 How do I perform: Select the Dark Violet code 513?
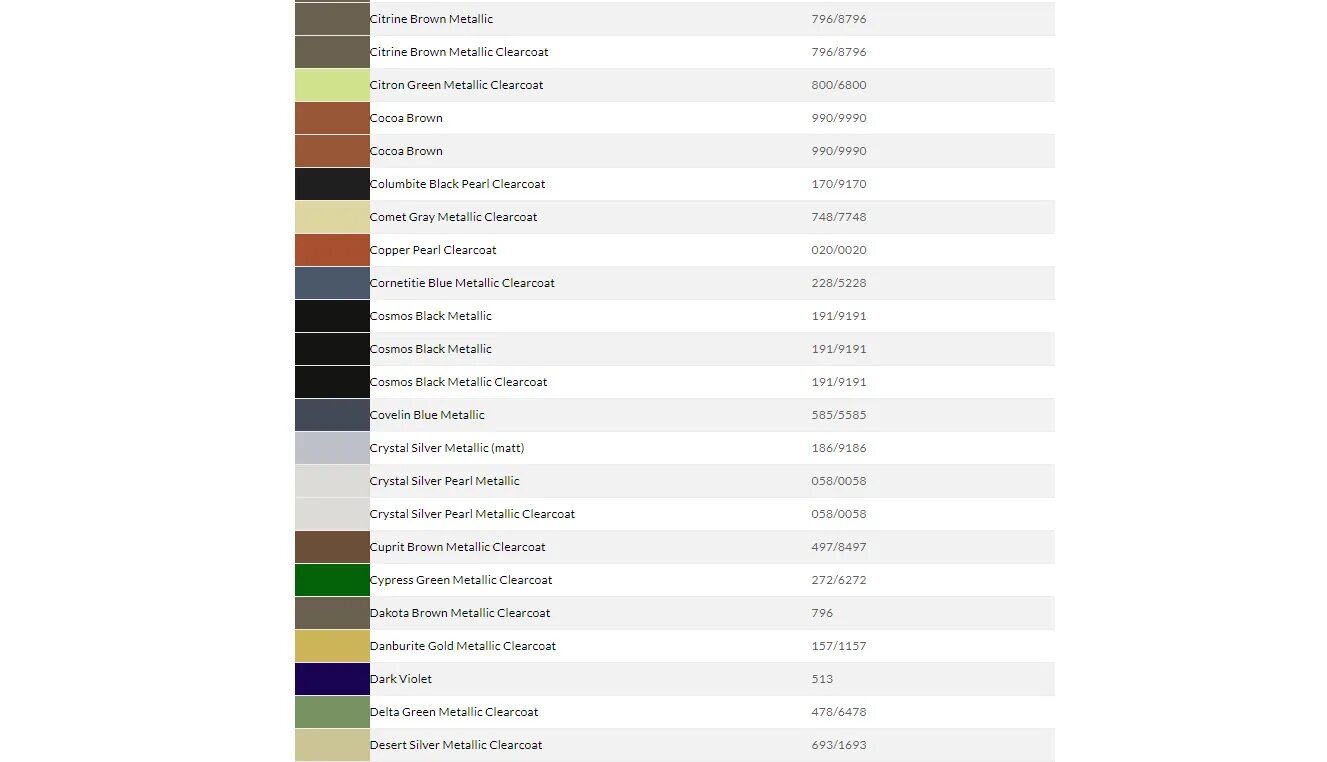click(822, 679)
